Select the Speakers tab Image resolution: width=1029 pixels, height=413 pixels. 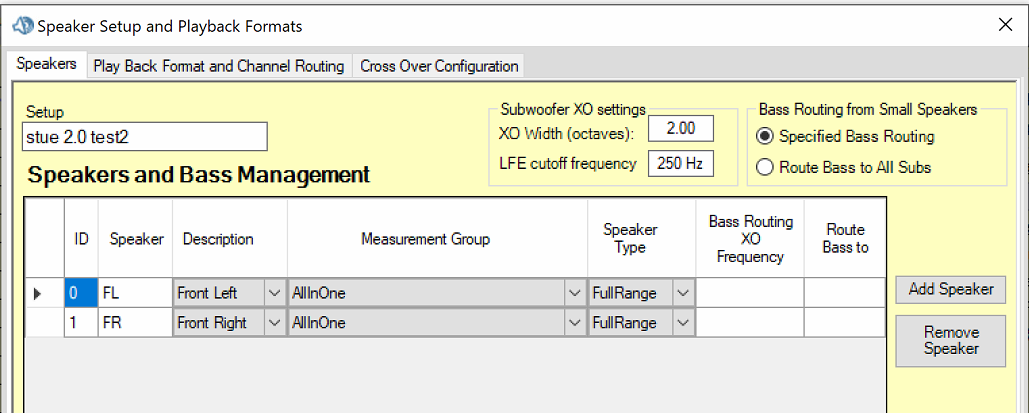47,64
